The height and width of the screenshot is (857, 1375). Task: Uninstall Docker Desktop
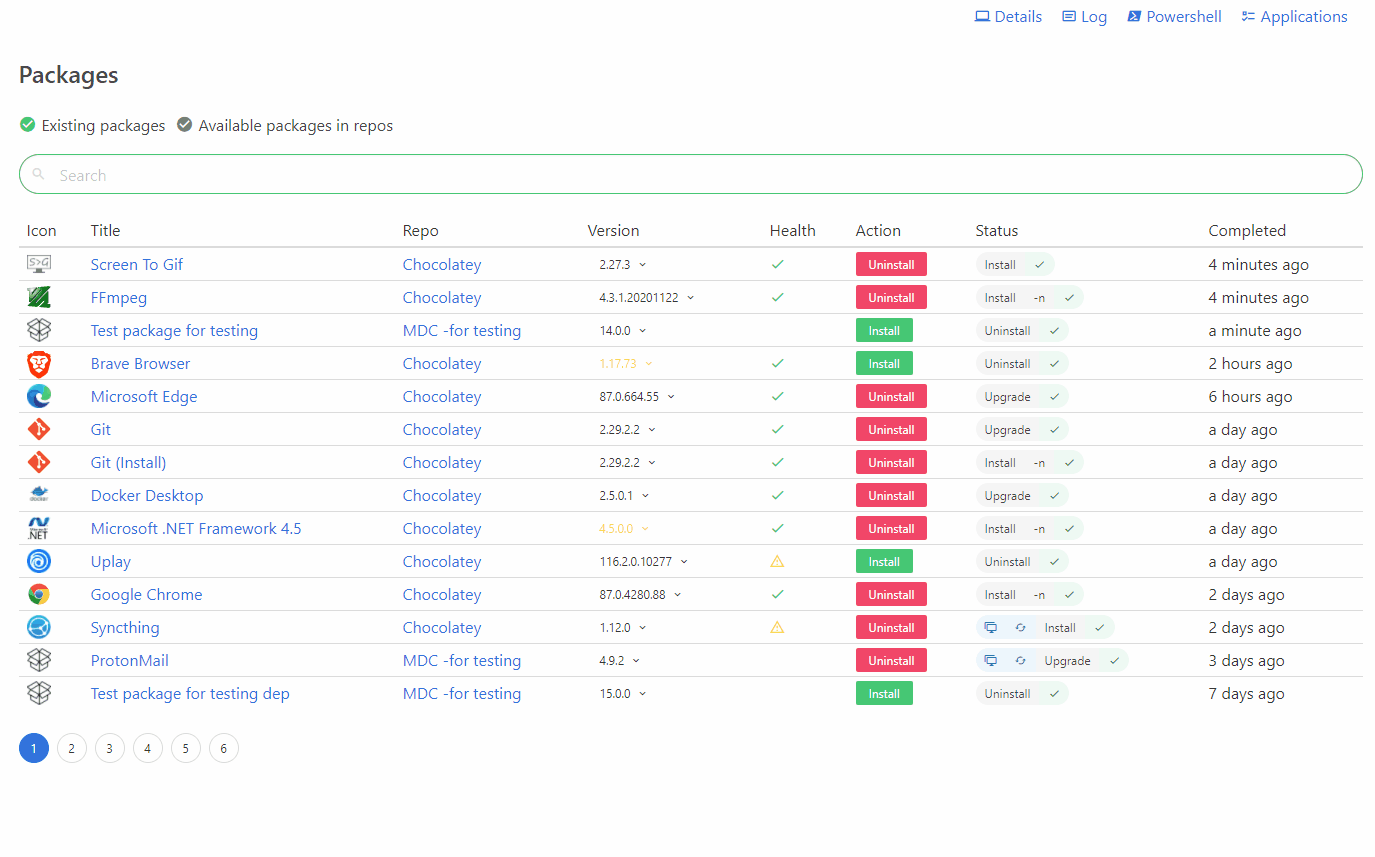point(891,495)
